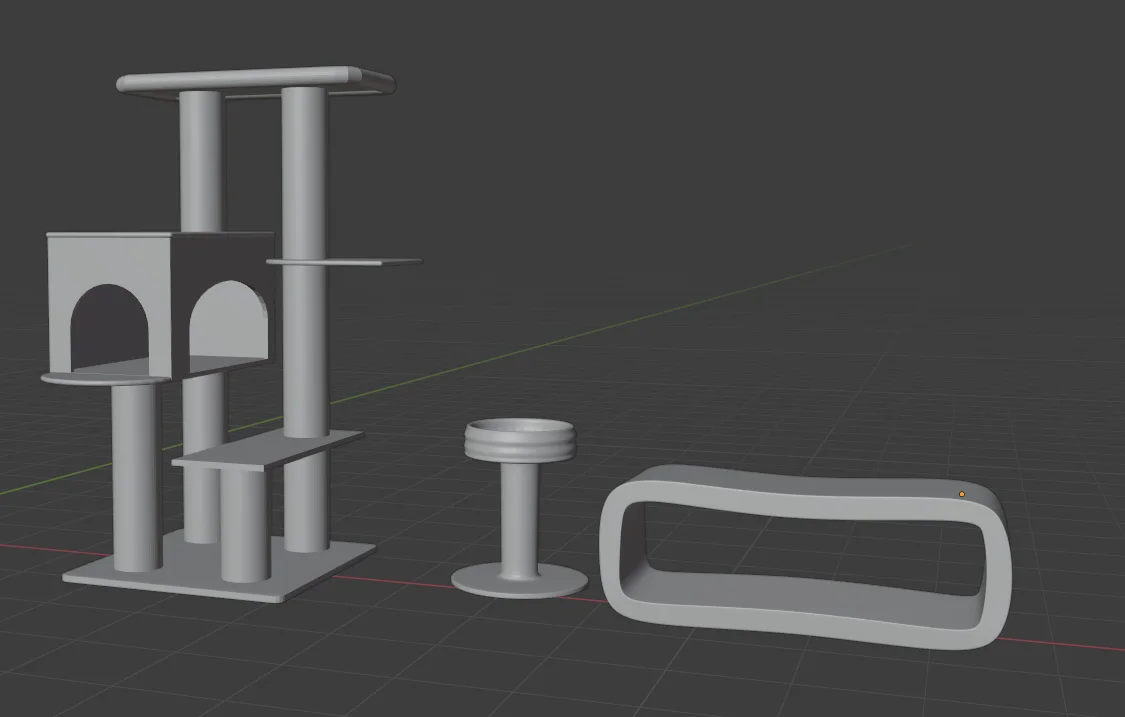Screen dimensions: 1125x717
Task: Select the left arched doorway of the cat house
Action: coord(110,327)
